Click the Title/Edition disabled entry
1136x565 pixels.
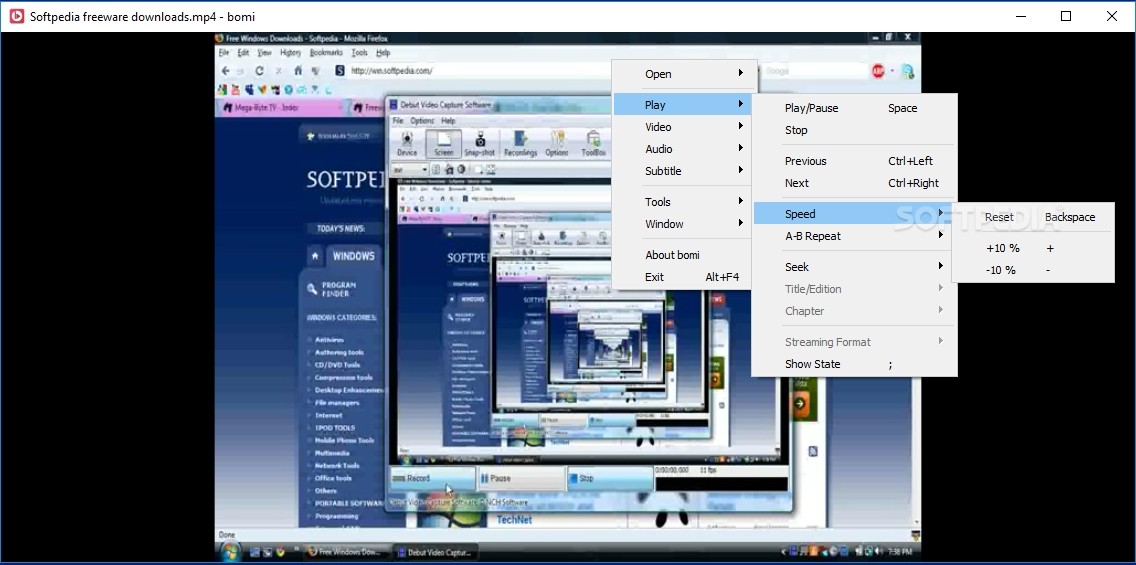click(854, 289)
